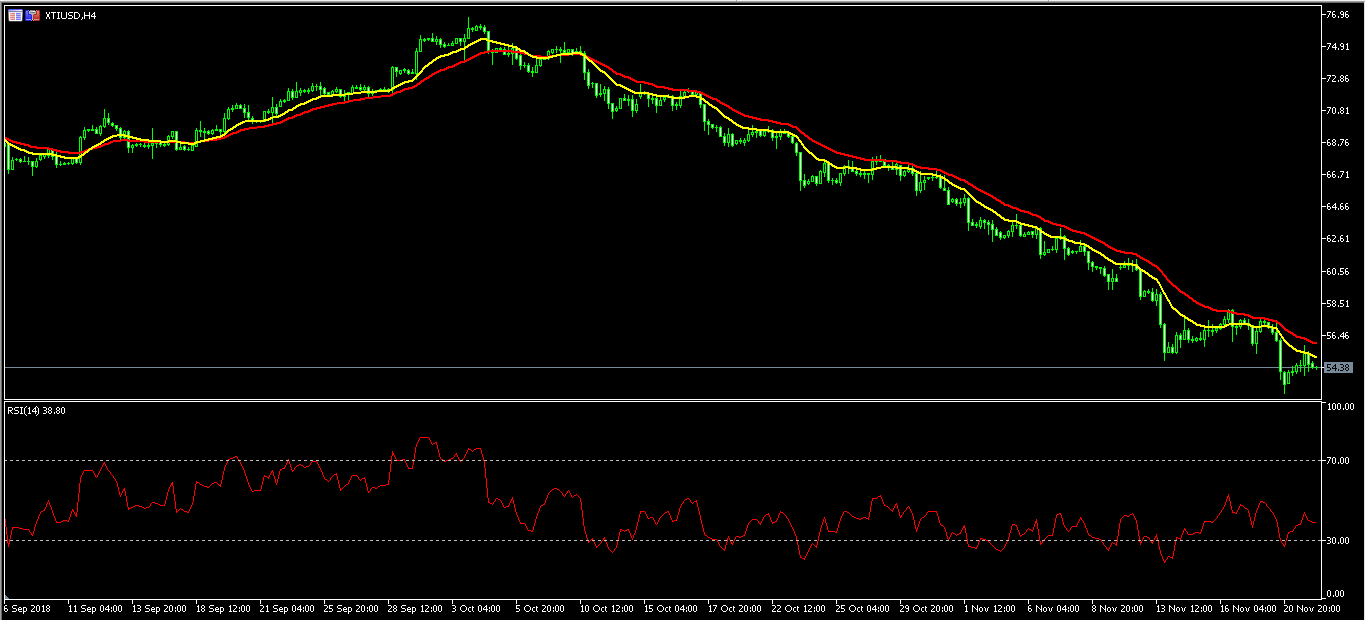Click the RSI 70.00 level label
The width and height of the screenshot is (1366, 620).
click(1337, 460)
